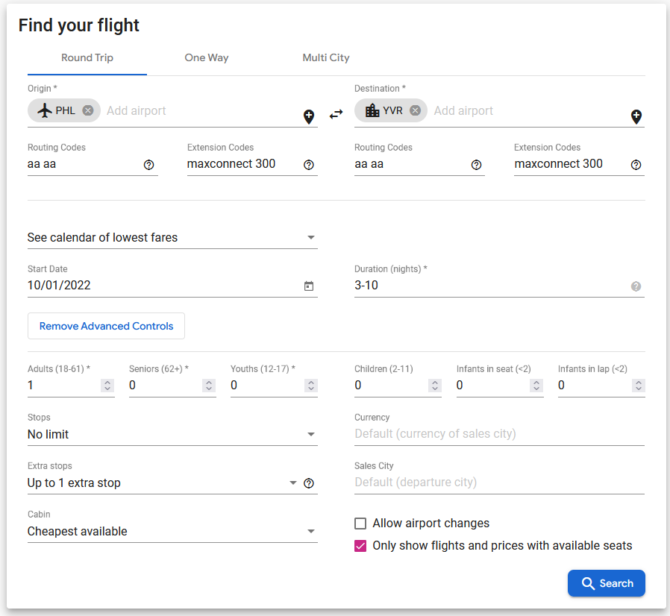Check the Allow airport changes checkbox

click(x=360, y=523)
